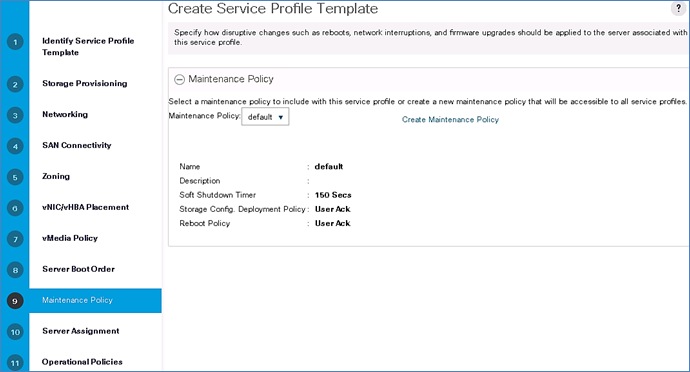Click the 'Maintenance Policy' section heading text
Image resolution: width=690 pixels, height=372 pixels.
(x=231, y=79)
